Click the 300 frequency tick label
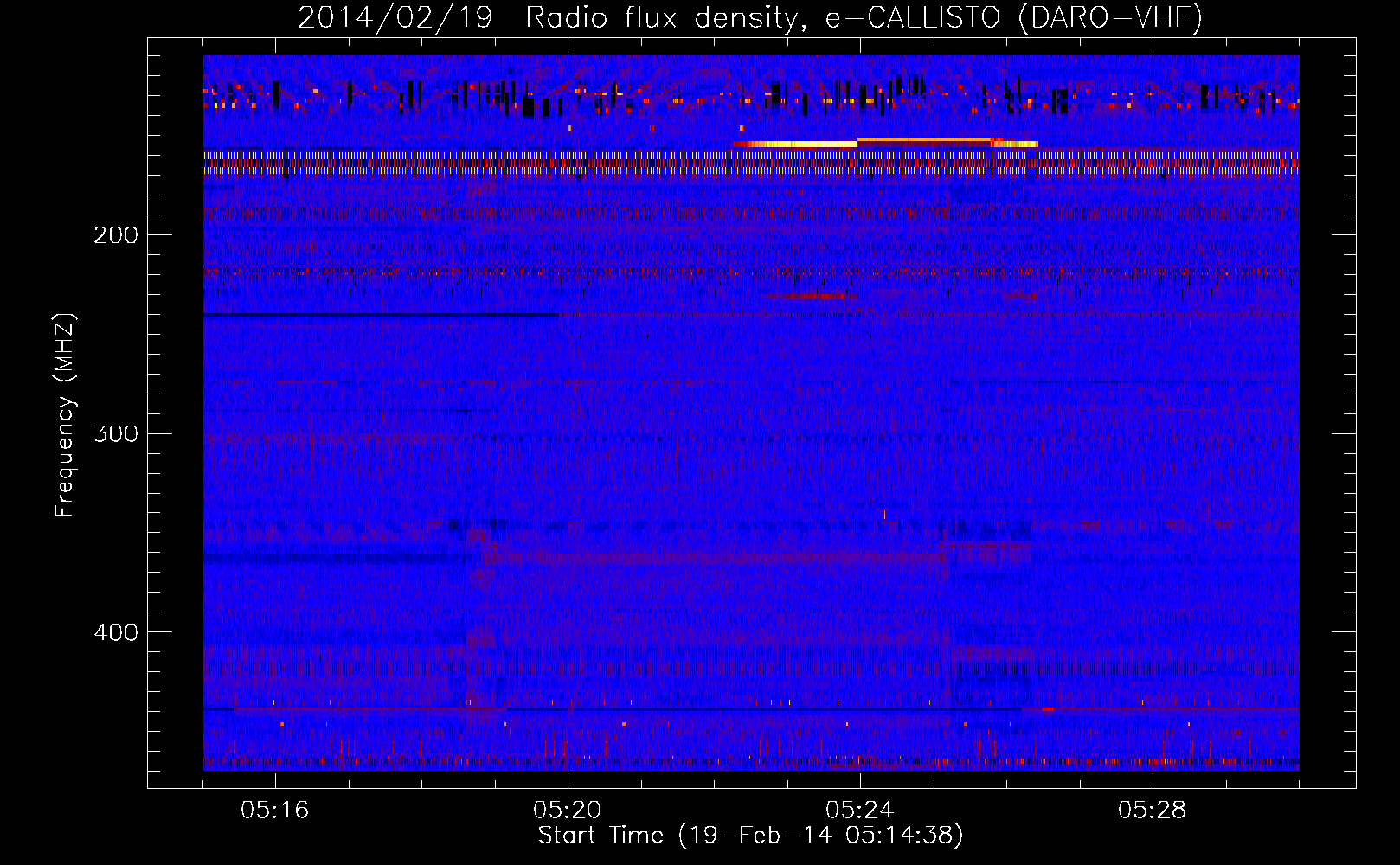The height and width of the screenshot is (865, 1400). tap(116, 433)
